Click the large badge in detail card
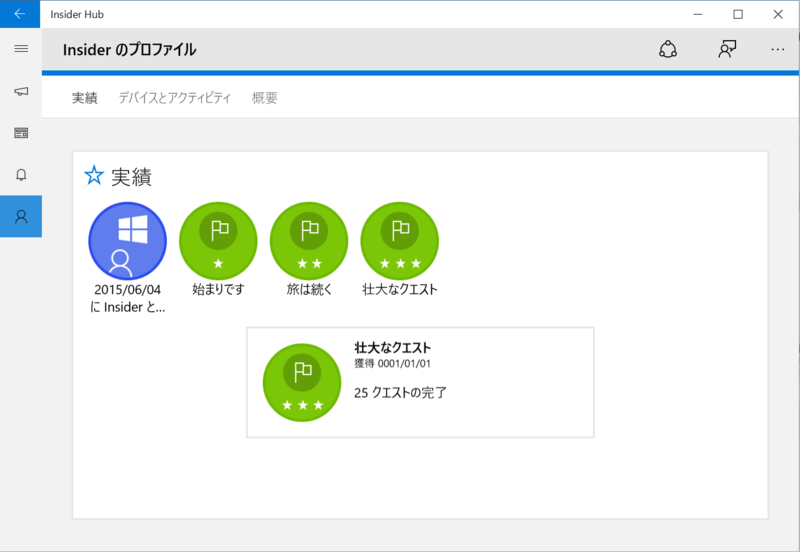800x552 pixels. (x=302, y=383)
